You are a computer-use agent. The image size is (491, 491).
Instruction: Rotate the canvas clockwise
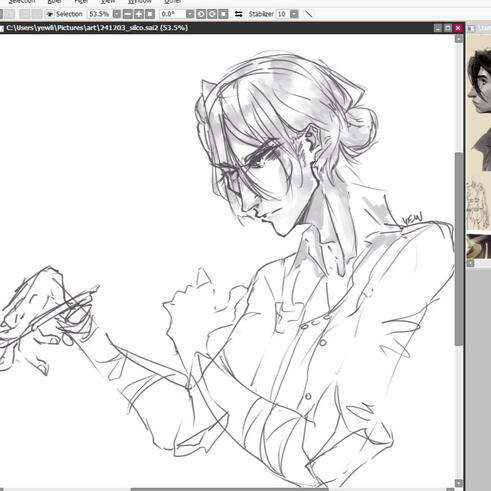(x=212, y=14)
